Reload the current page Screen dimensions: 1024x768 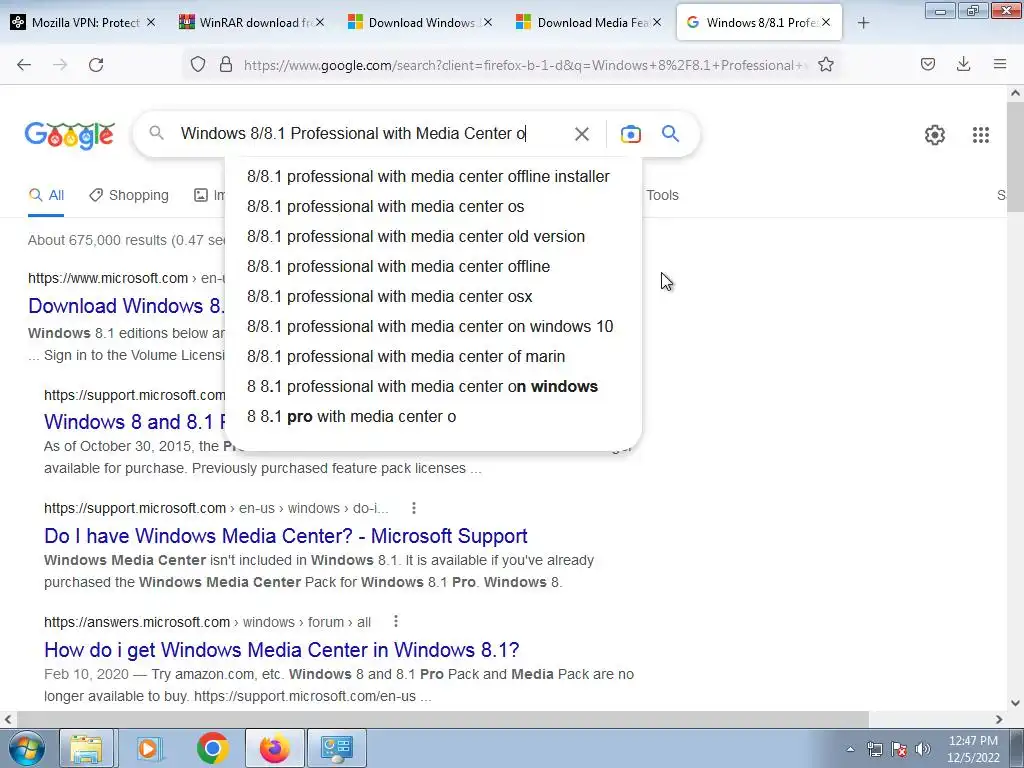tap(96, 65)
